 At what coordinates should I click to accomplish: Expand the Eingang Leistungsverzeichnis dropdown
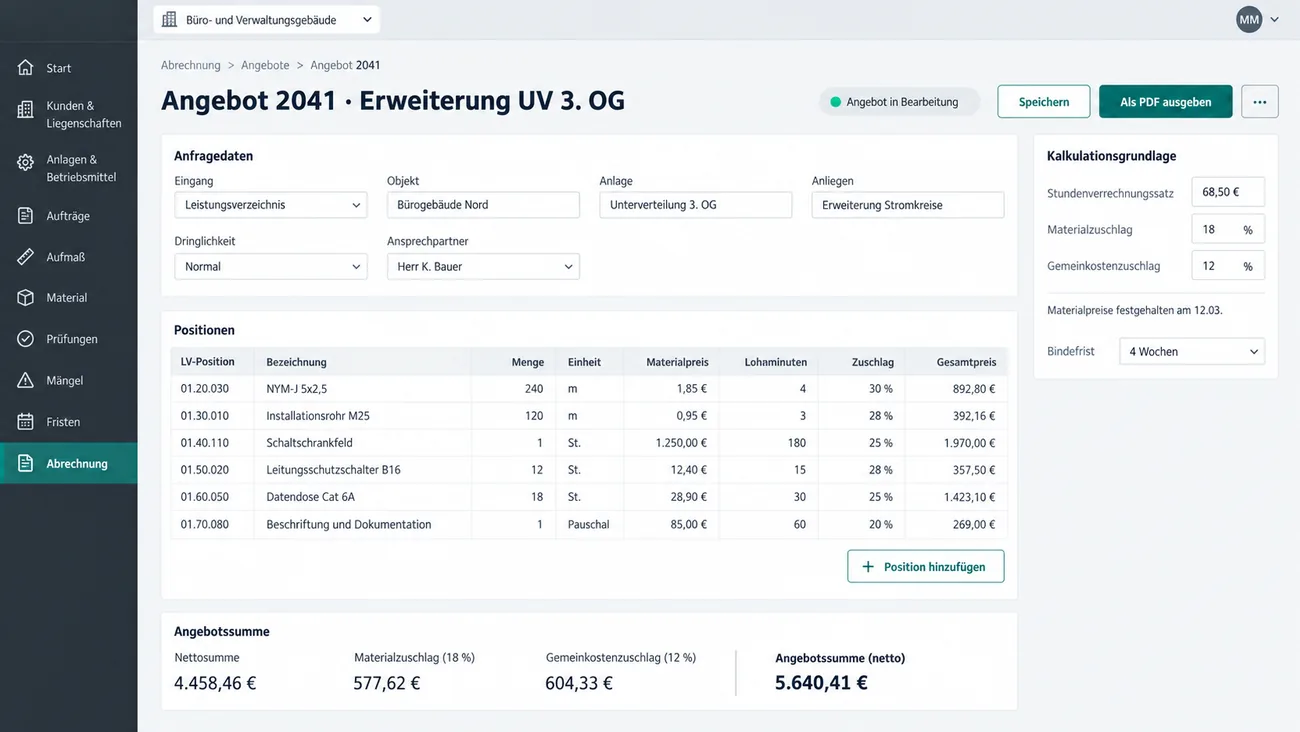pyautogui.click(x=271, y=205)
